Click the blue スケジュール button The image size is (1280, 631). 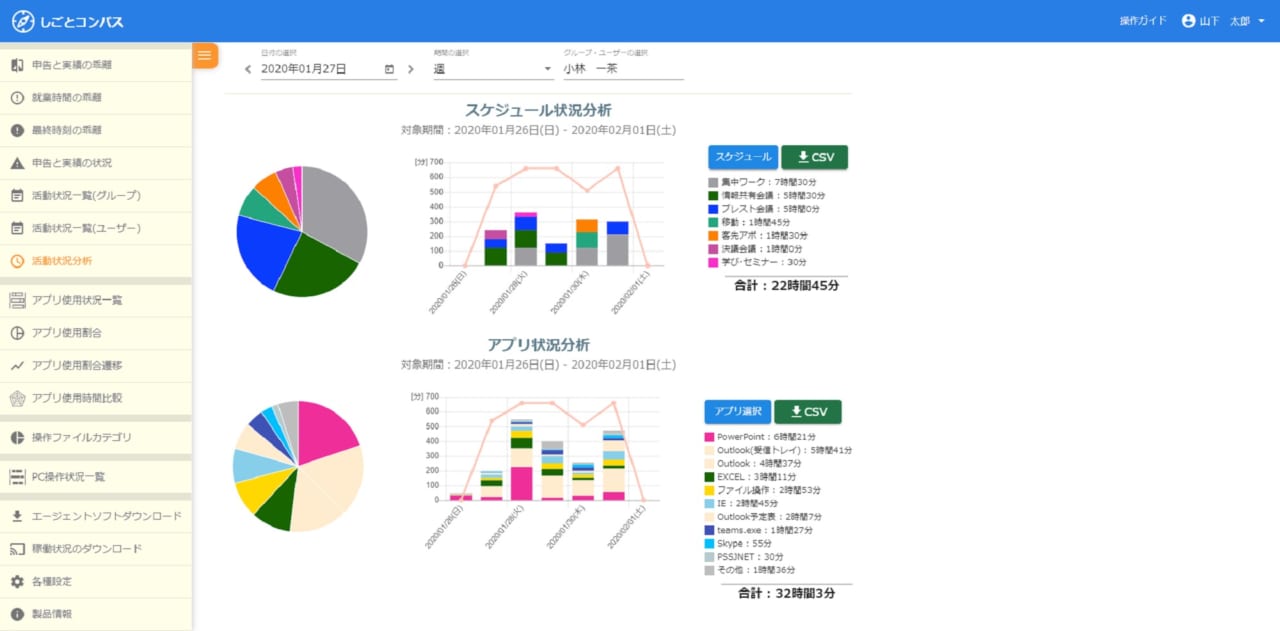(743, 157)
